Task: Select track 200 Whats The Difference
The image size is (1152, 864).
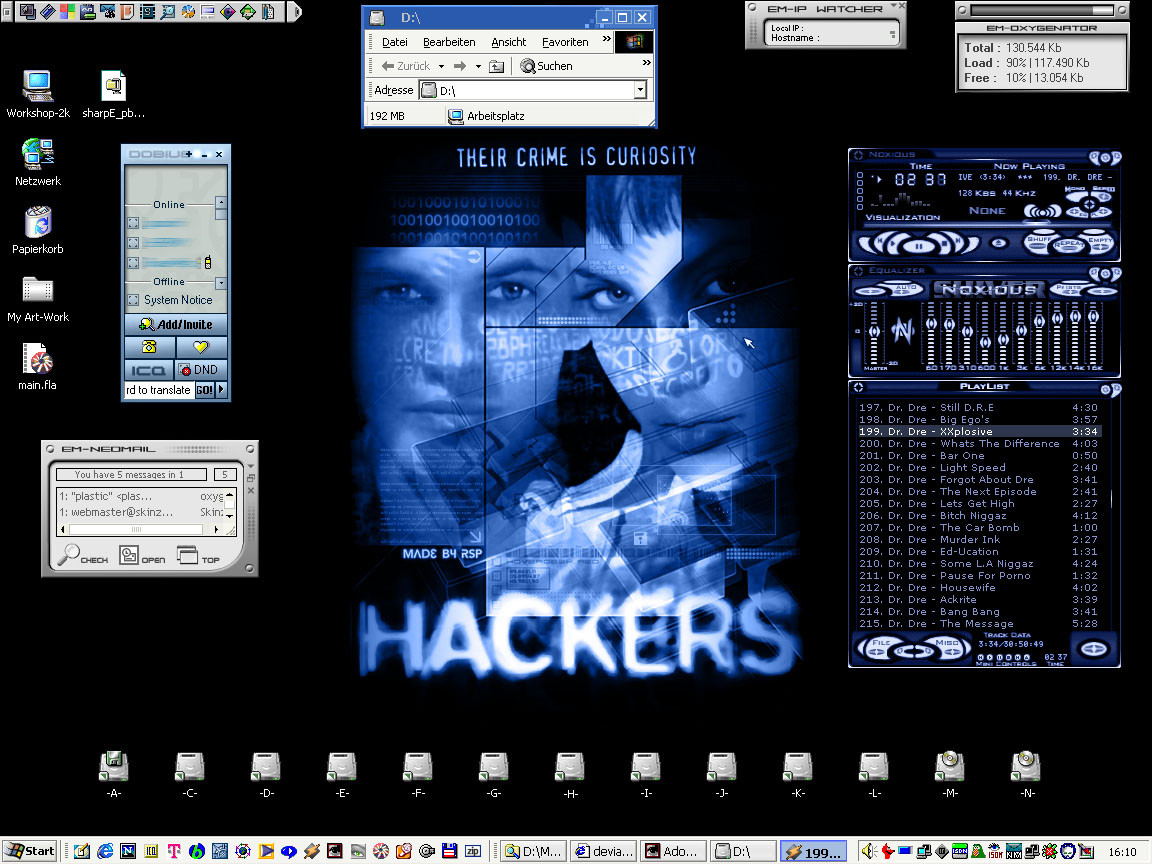Action: [979, 444]
